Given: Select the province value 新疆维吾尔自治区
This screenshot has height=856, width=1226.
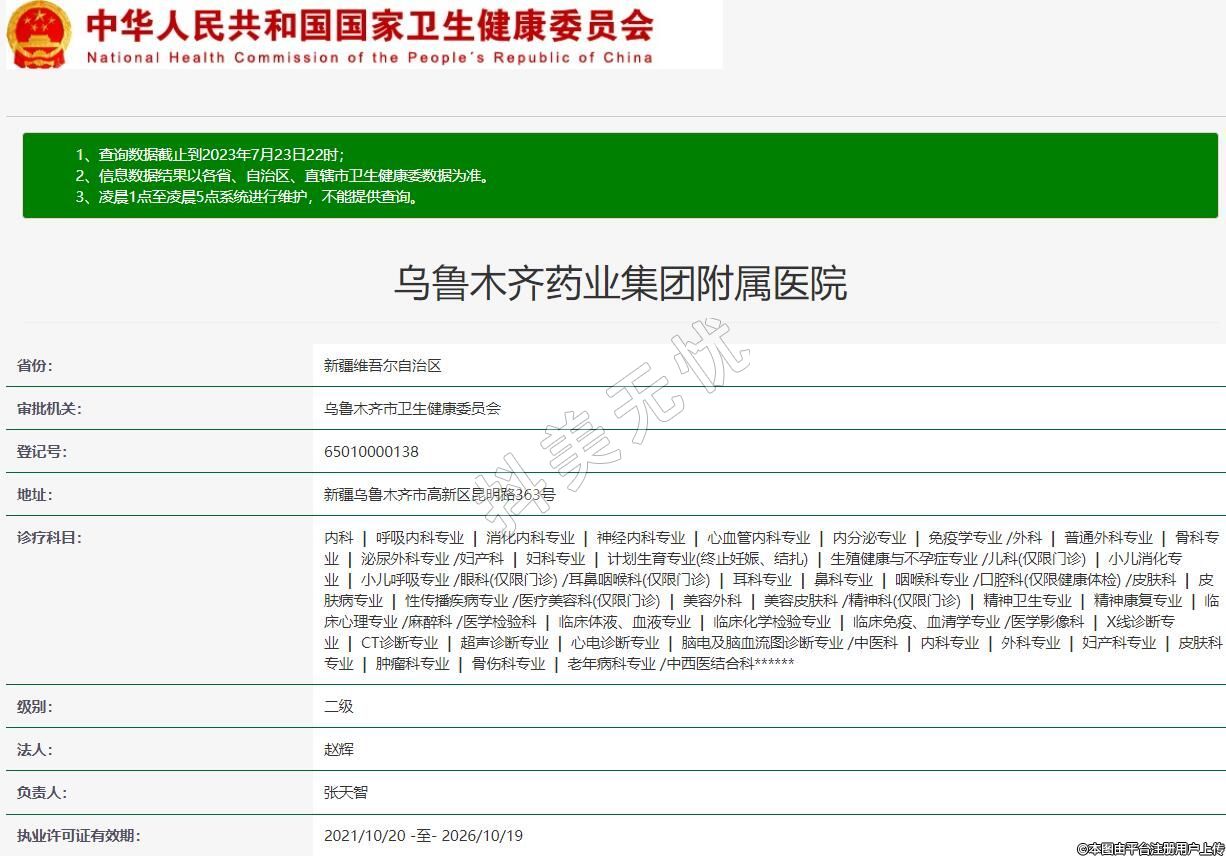Looking at the screenshot, I should click(x=383, y=366).
